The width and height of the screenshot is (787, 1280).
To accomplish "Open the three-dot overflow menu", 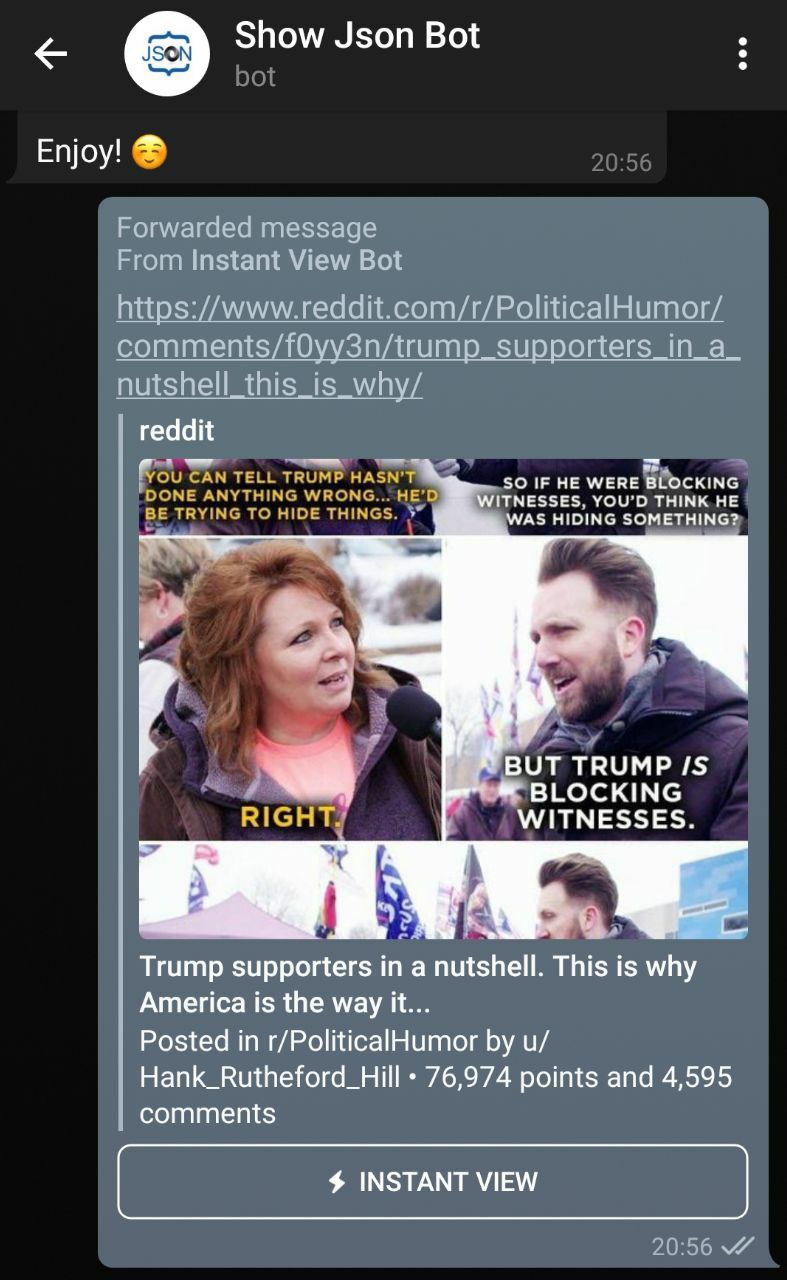I will (742, 54).
